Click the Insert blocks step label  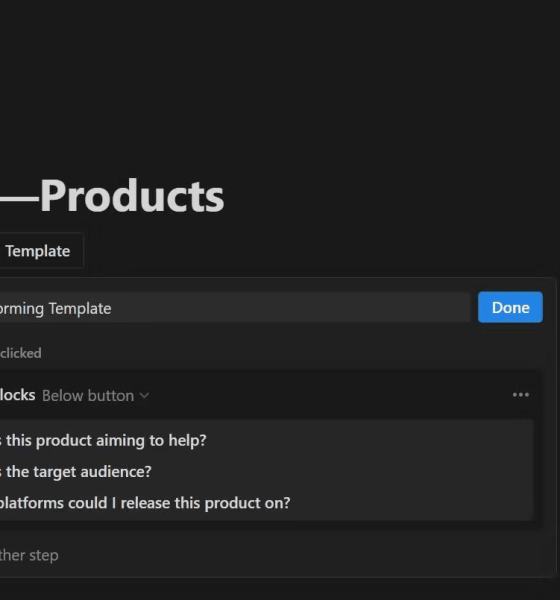click(x=18, y=395)
